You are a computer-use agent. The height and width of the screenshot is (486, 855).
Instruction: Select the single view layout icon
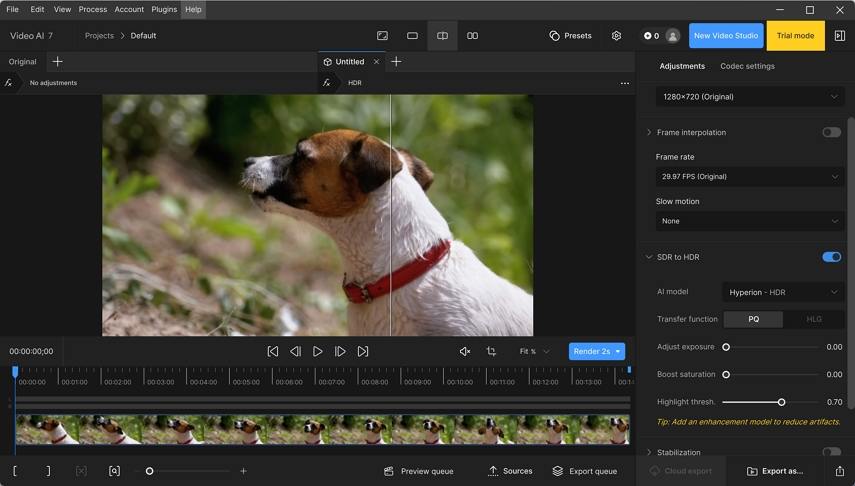click(412, 35)
